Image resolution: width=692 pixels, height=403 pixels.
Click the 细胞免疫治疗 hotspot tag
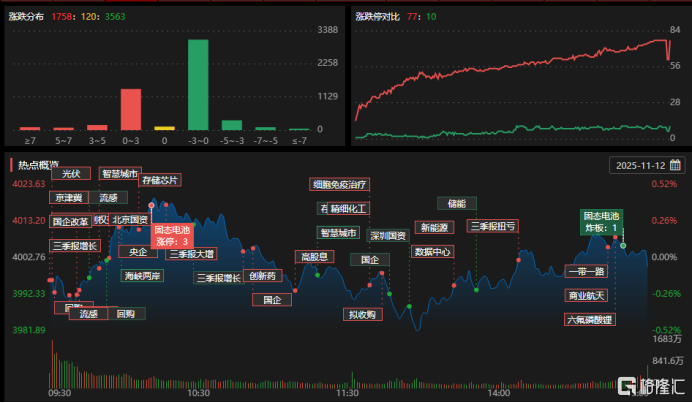340,185
